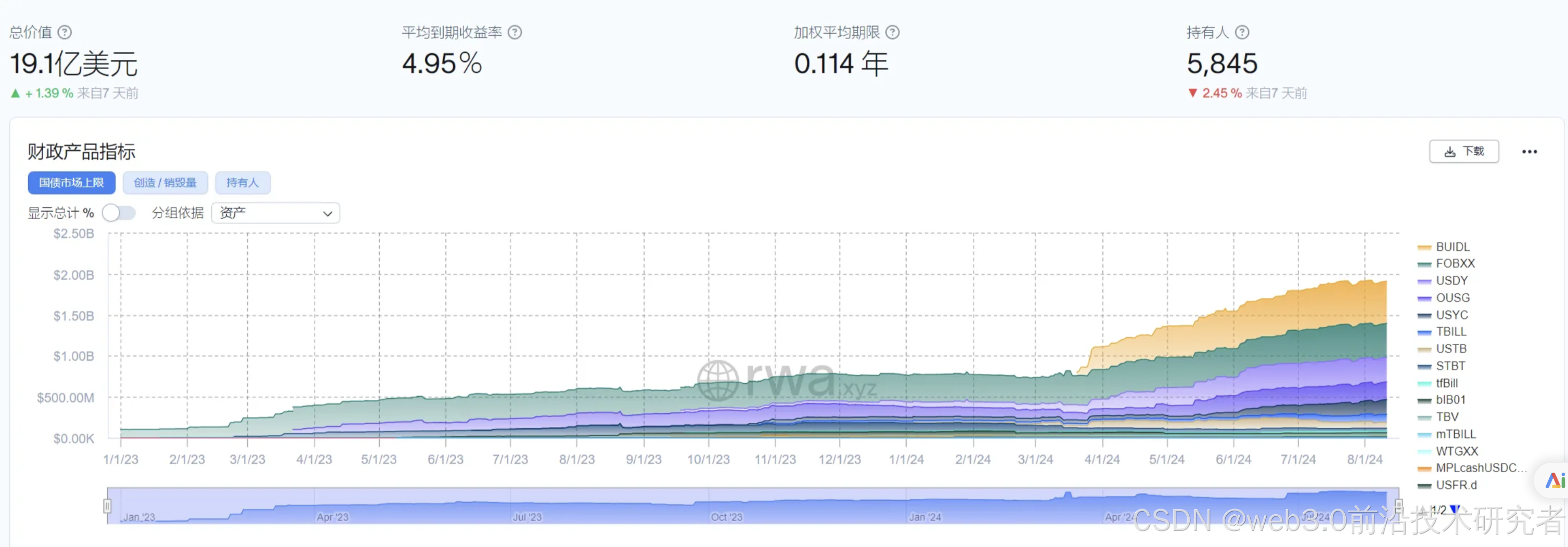Screen dimensions: 1568x547
Task: Toggle USTB series in the legend
Action: [x=1442, y=349]
